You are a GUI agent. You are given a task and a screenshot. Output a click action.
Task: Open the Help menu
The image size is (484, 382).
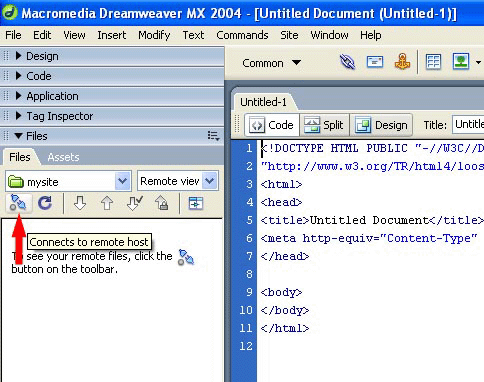[x=371, y=35]
